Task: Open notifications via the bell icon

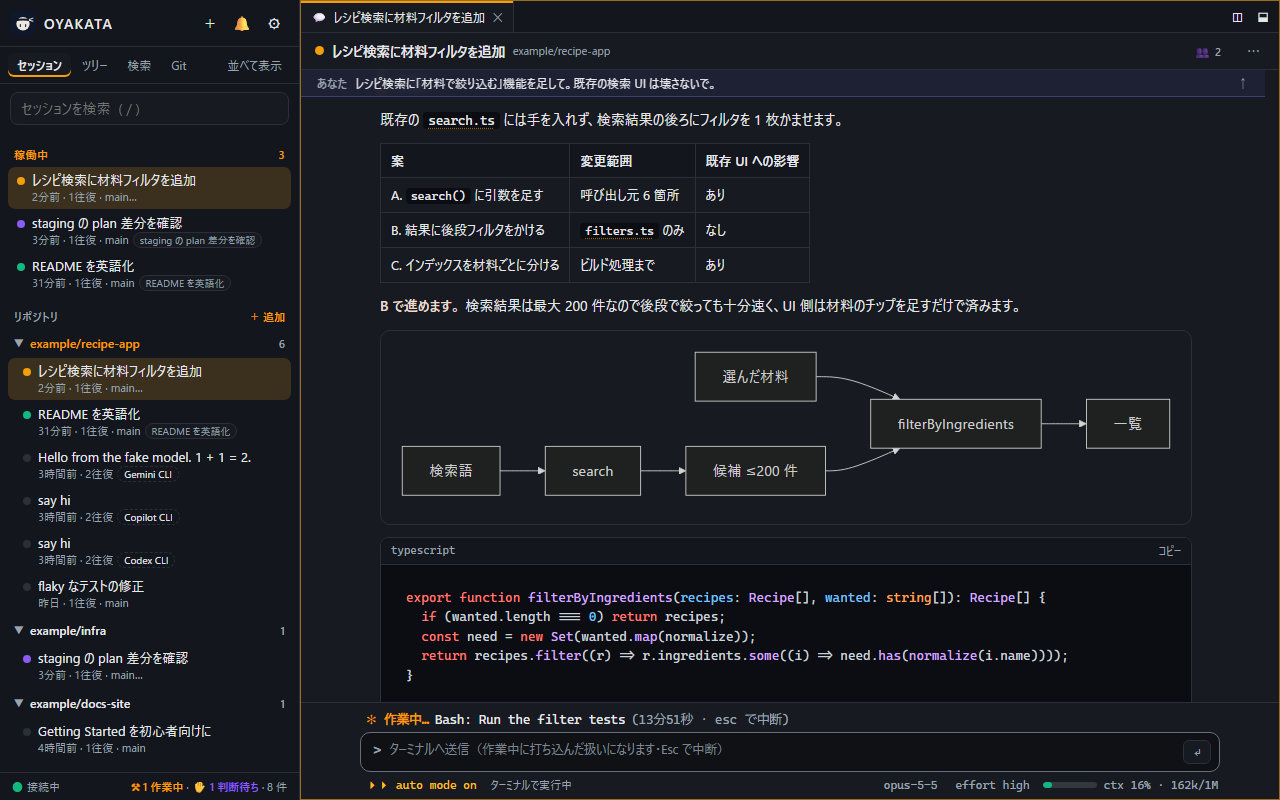Action: pos(242,24)
